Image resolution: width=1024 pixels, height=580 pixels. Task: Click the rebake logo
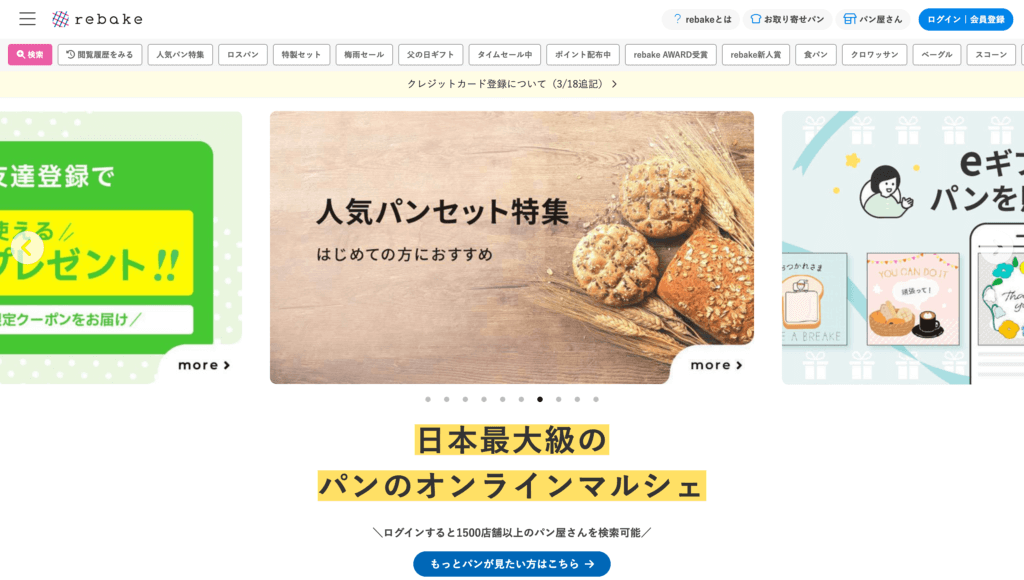[x=97, y=19]
